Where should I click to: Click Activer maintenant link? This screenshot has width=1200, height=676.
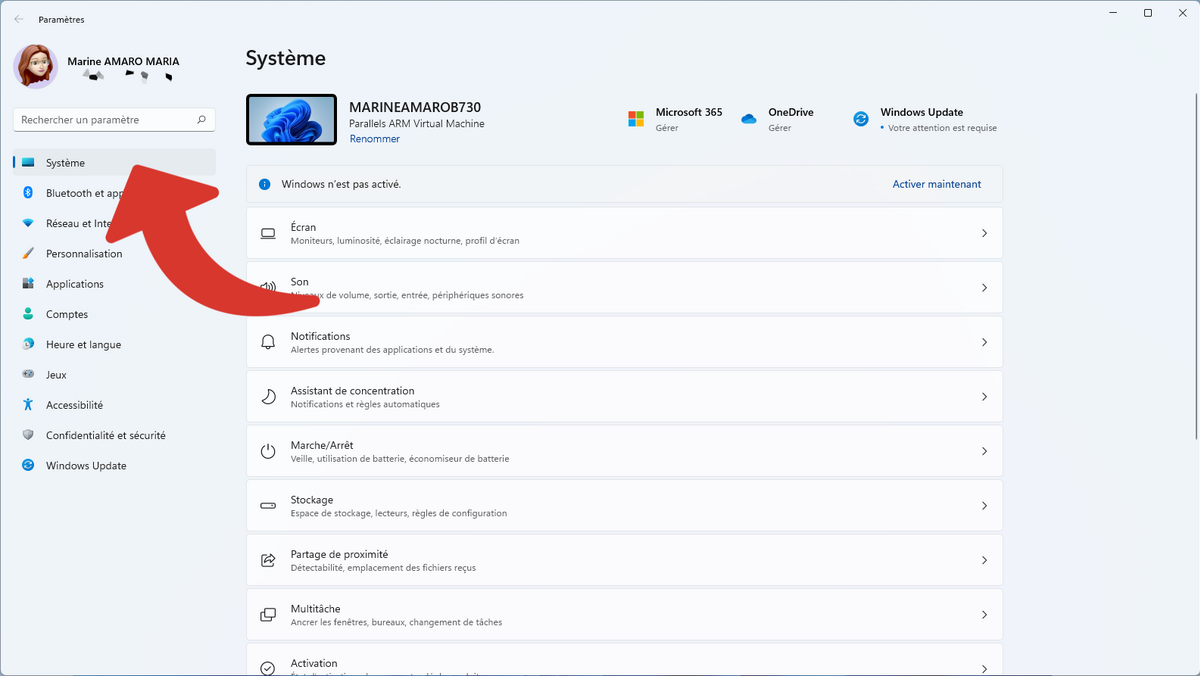(x=937, y=184)
